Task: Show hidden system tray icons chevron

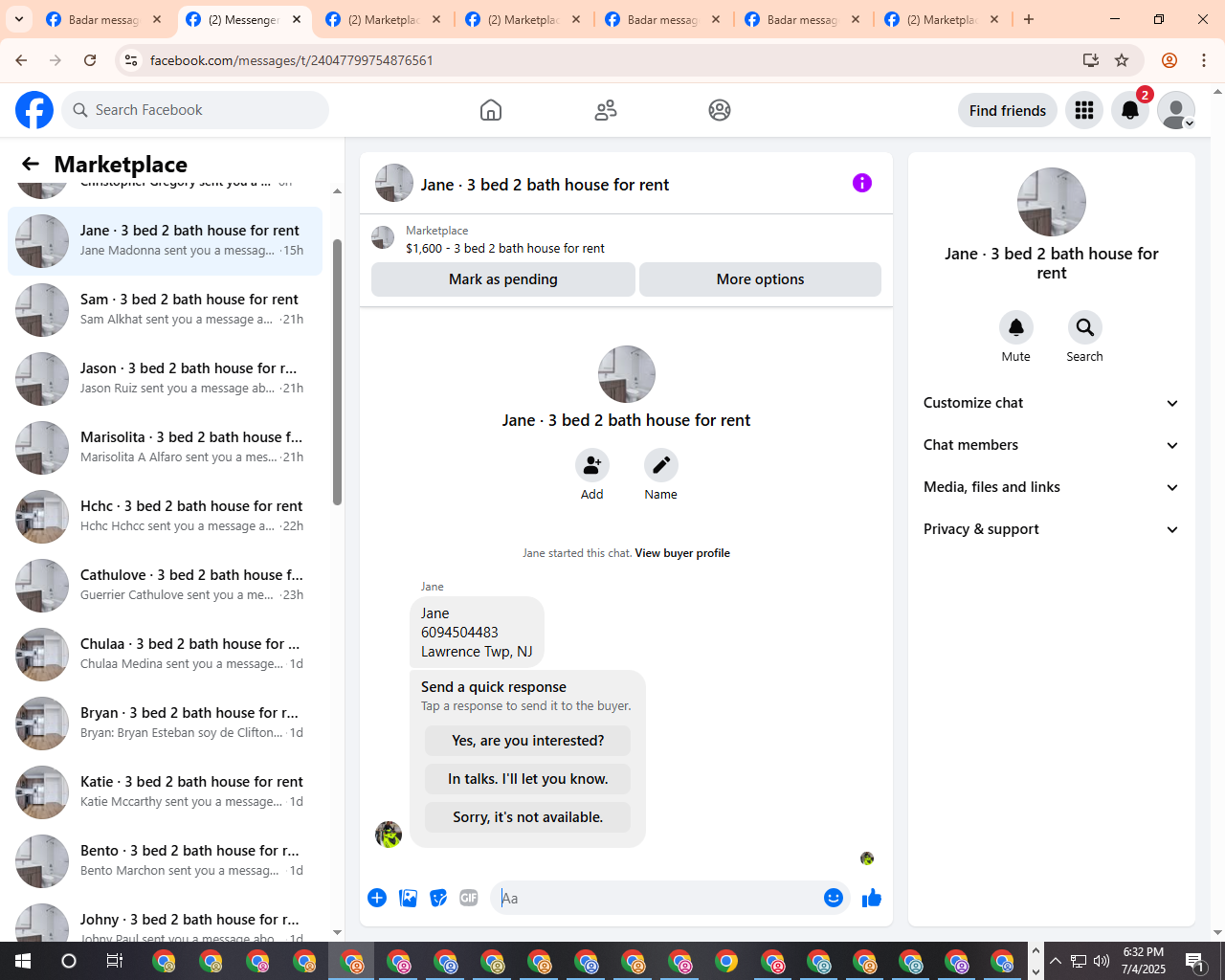Action: (1056, 961)
